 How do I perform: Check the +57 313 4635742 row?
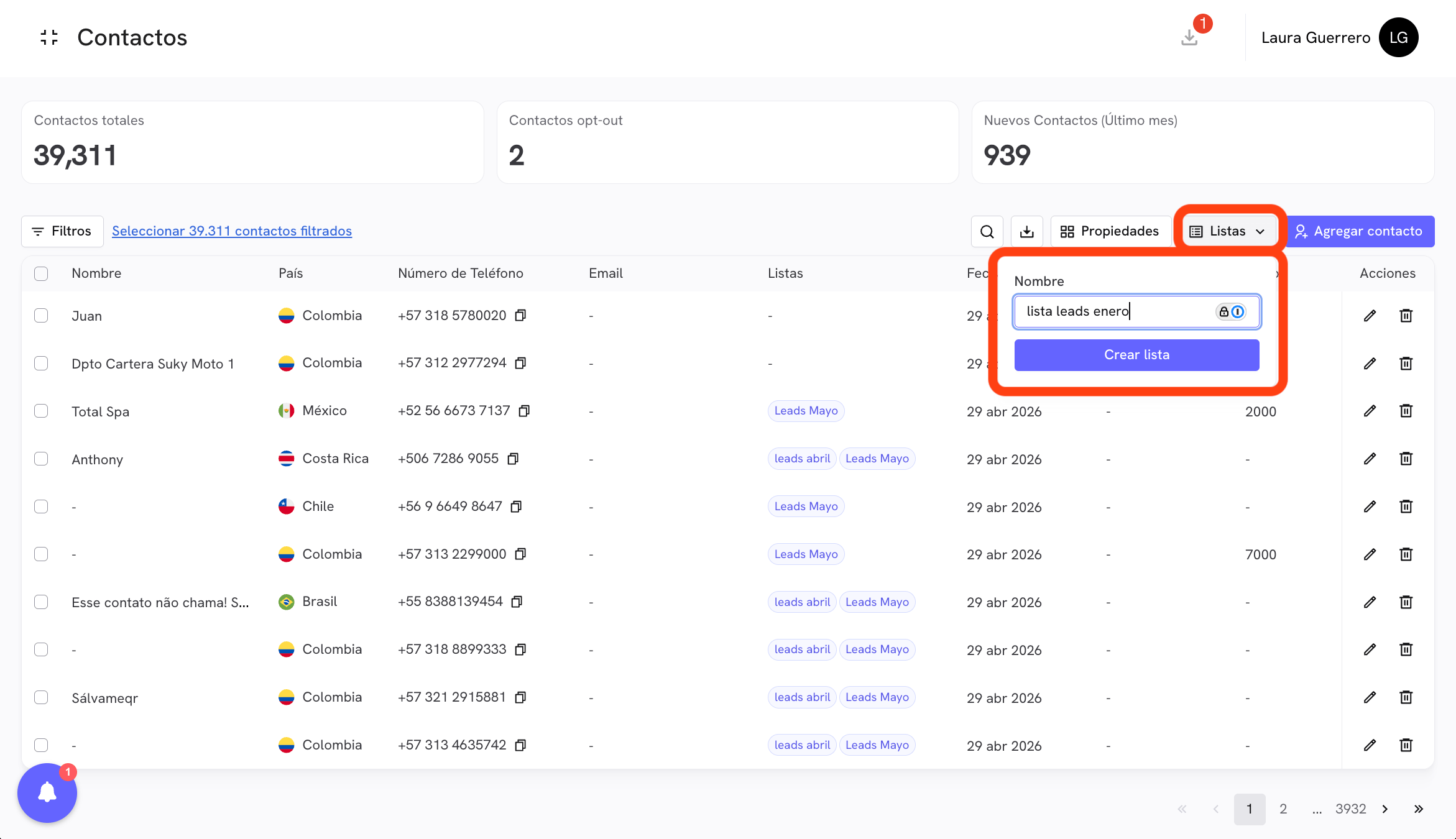coord(41,745)
